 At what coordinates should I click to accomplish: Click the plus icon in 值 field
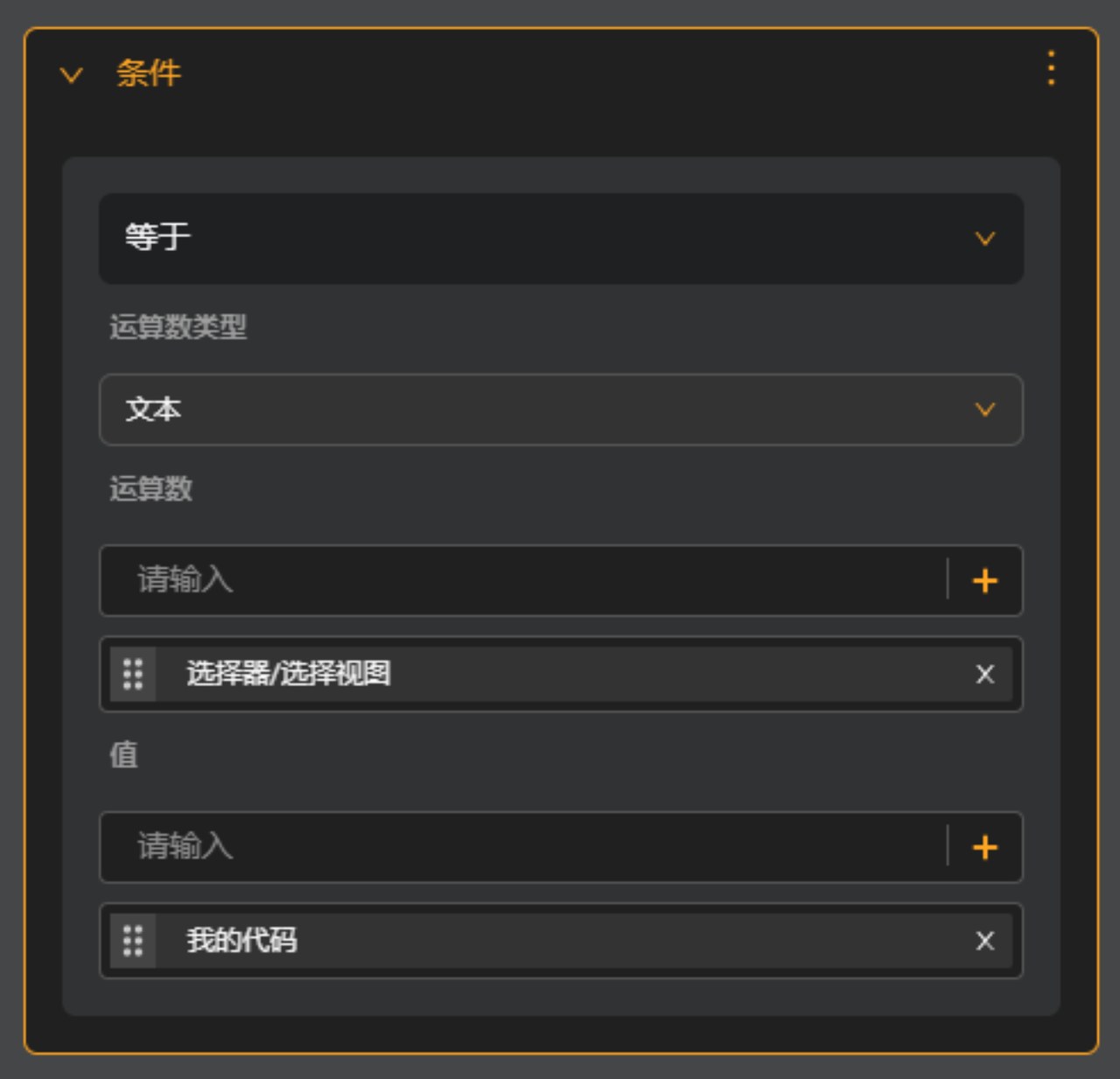click(x=985, y=847)
